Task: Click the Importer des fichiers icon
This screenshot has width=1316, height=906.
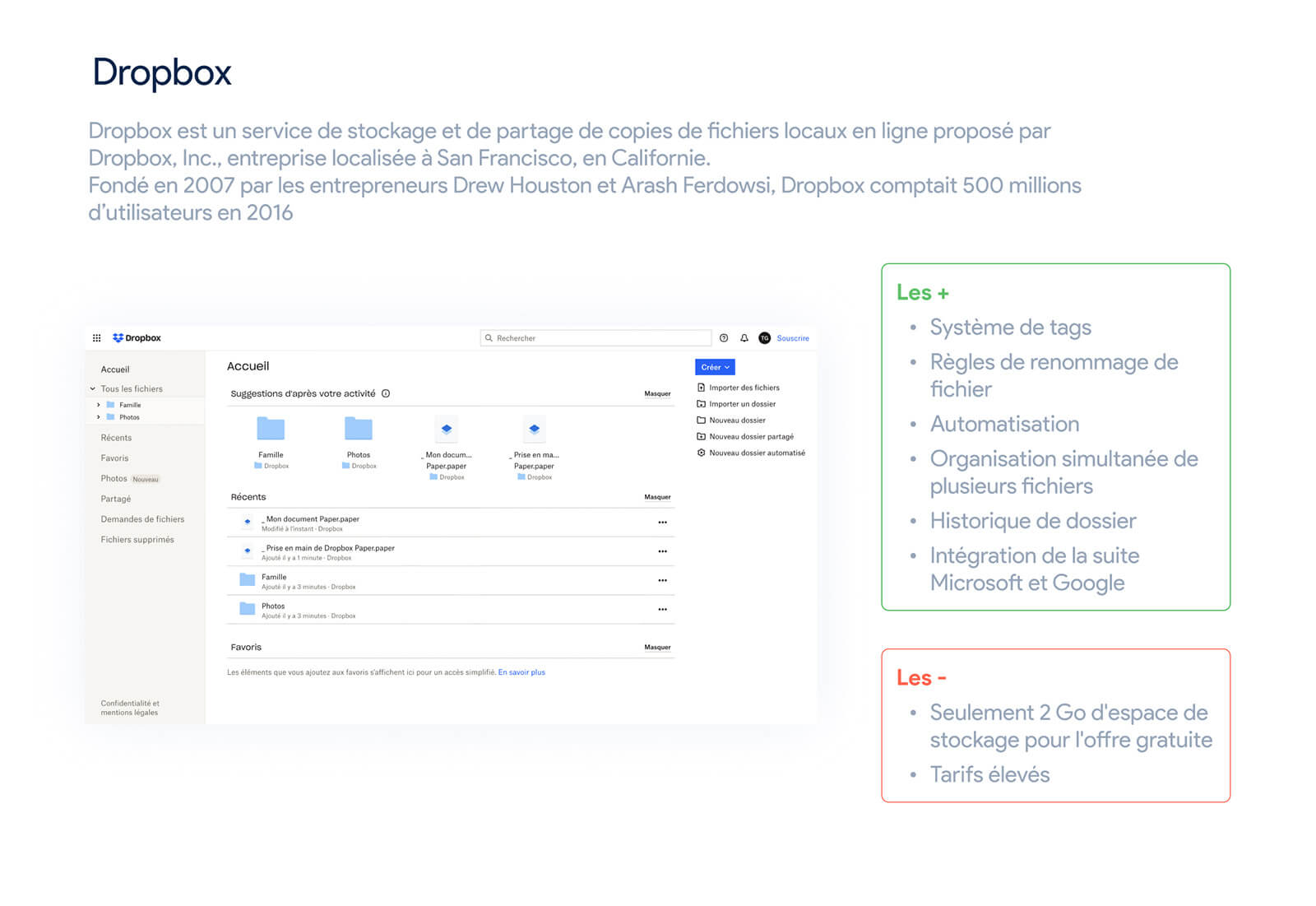Action: click(x=701, y=388)
